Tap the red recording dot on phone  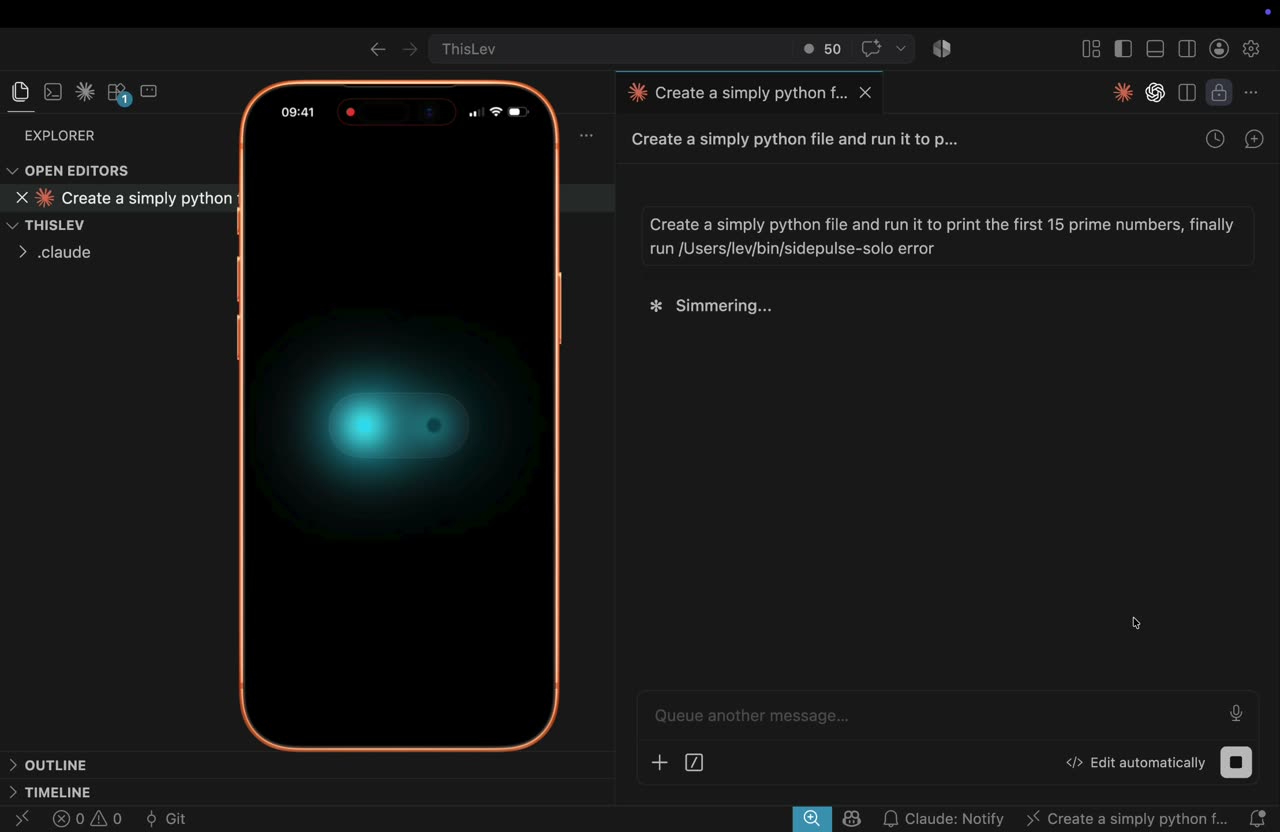(x=350, y=112)
